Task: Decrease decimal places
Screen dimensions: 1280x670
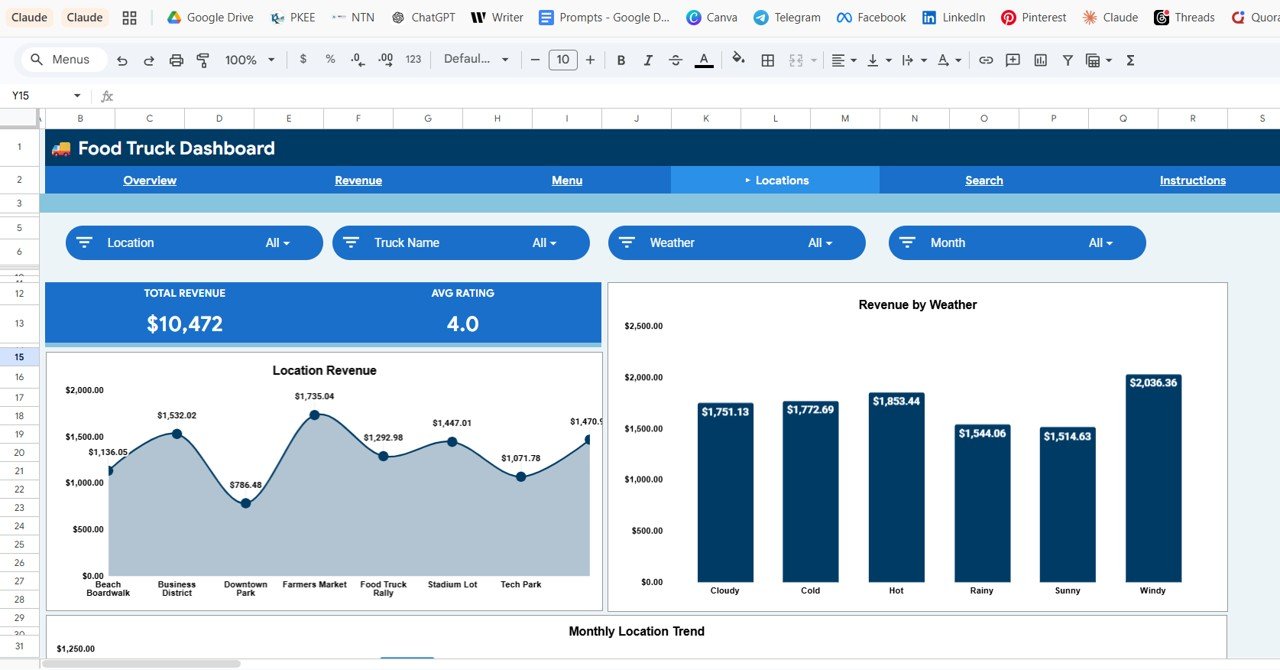Action: click(356, 60)
